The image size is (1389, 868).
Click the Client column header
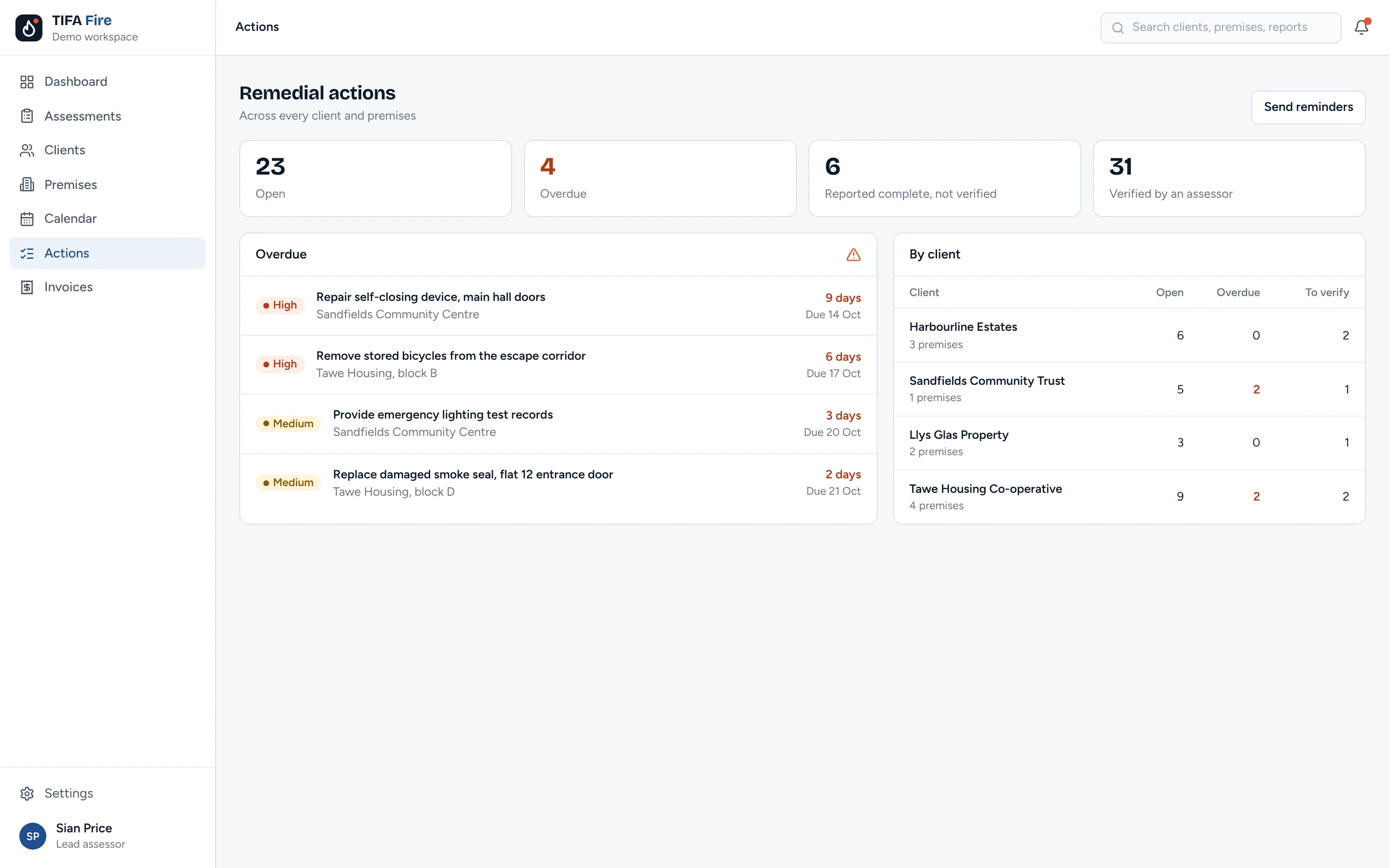pos(924,292)
